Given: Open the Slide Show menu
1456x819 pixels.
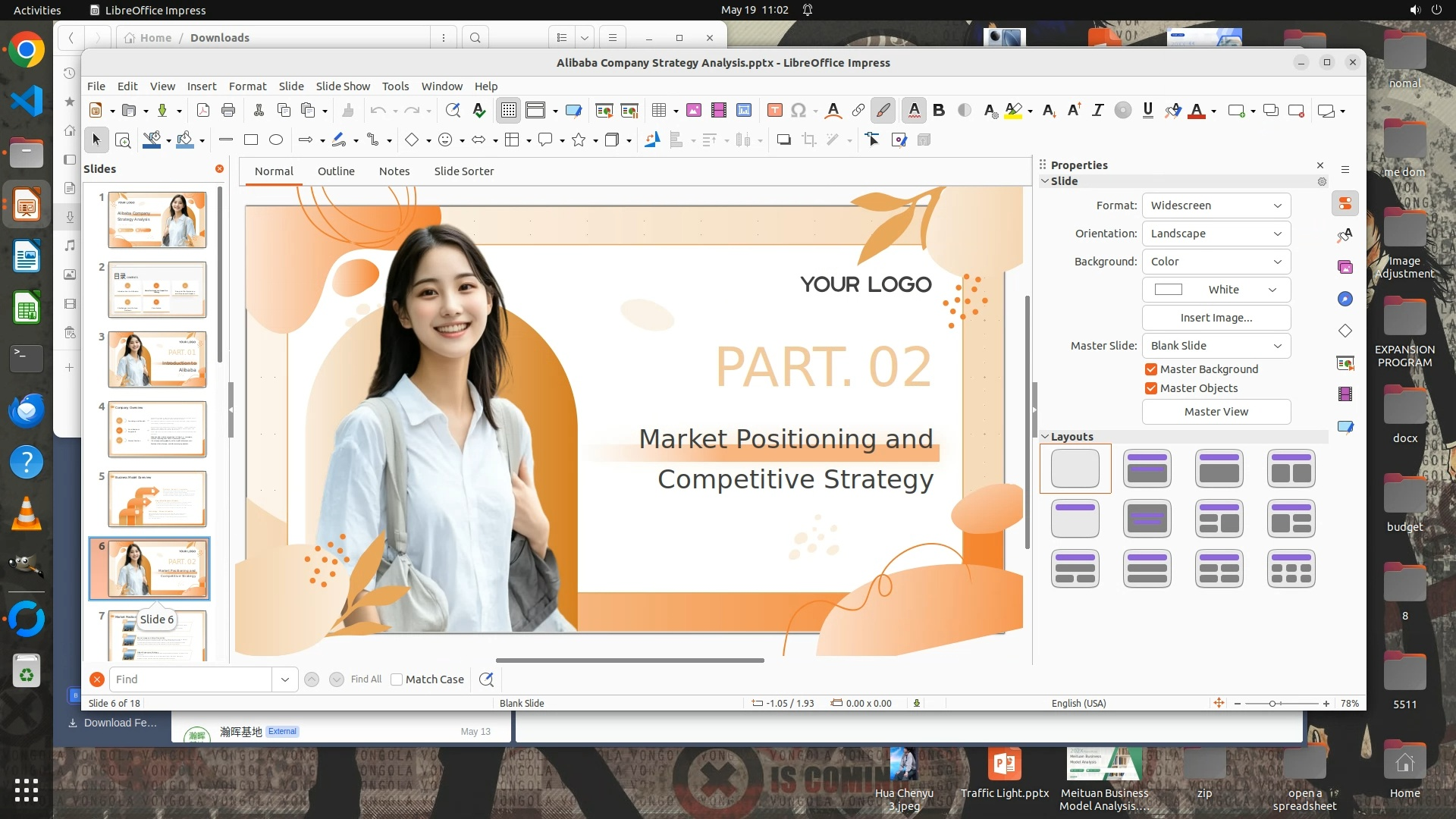Looking at the screenshot, I should click(x=343, y=86).
